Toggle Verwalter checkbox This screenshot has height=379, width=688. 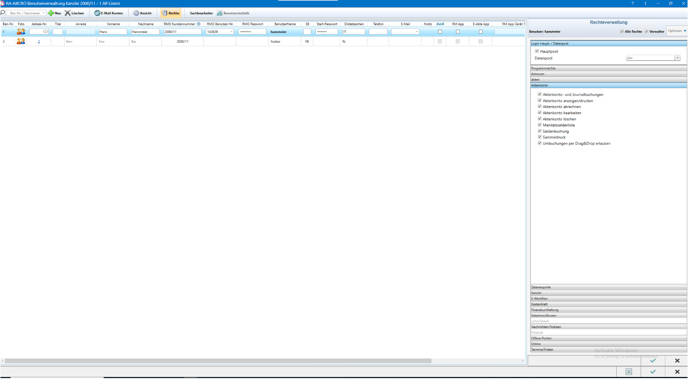[646, 32]
